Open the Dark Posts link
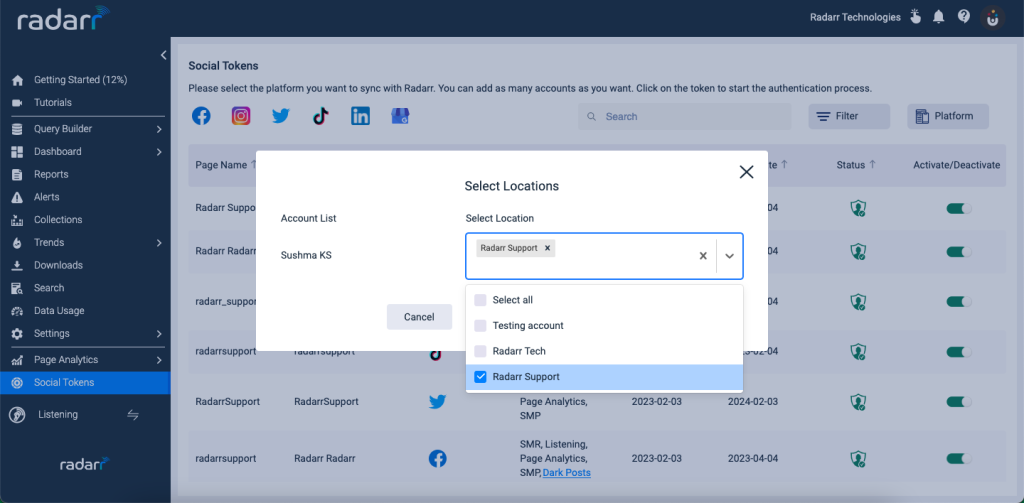 point(567,472)
